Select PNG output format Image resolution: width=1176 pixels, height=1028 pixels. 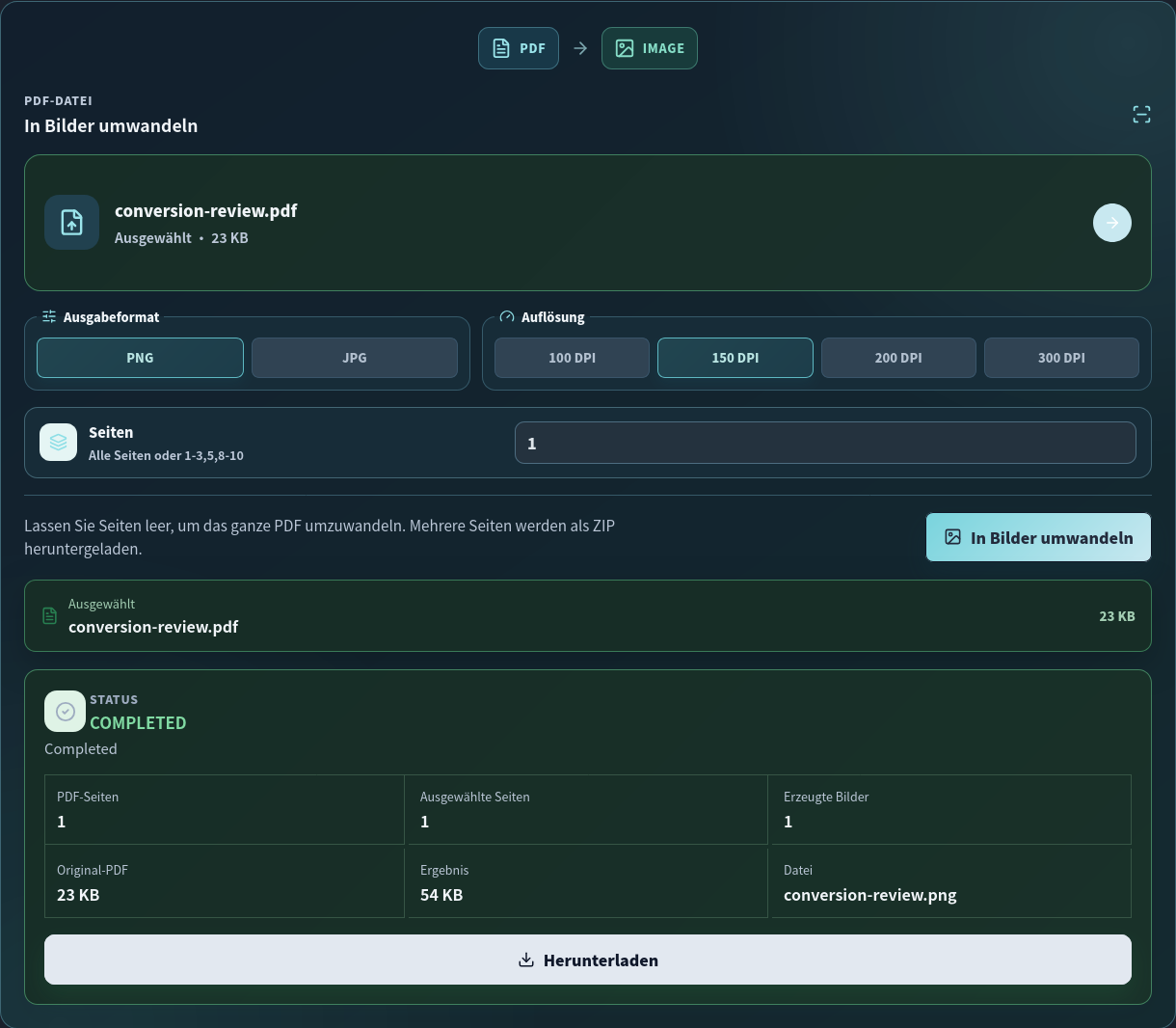tap(140, 358)
